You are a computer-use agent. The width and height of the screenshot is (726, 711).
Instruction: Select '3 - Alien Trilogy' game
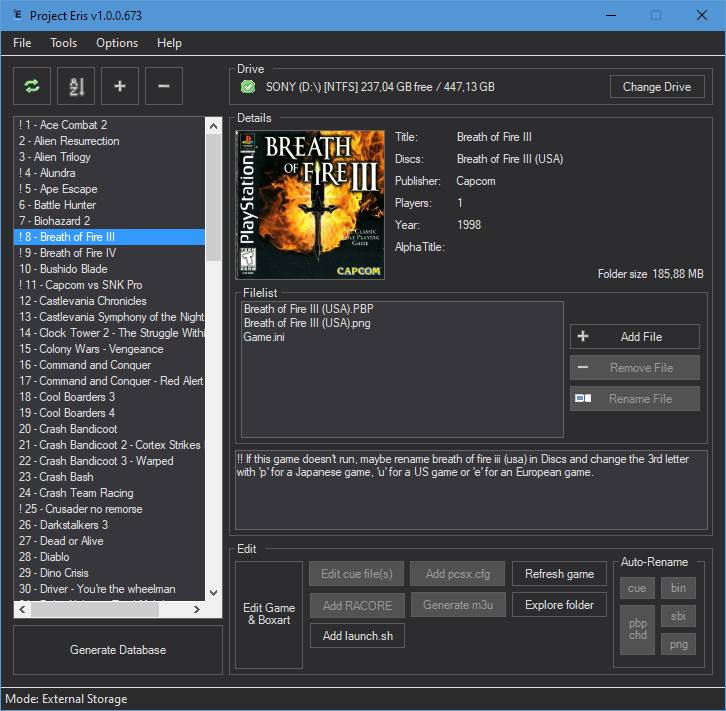tap(109, 157)
